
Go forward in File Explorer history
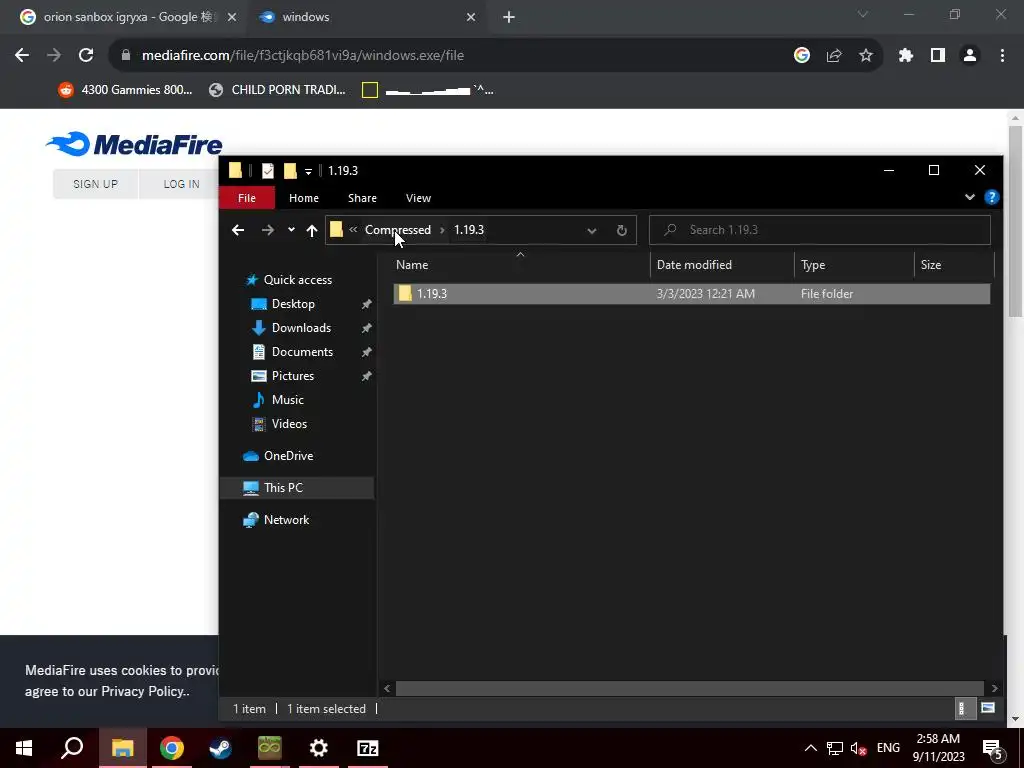point(268,230)
